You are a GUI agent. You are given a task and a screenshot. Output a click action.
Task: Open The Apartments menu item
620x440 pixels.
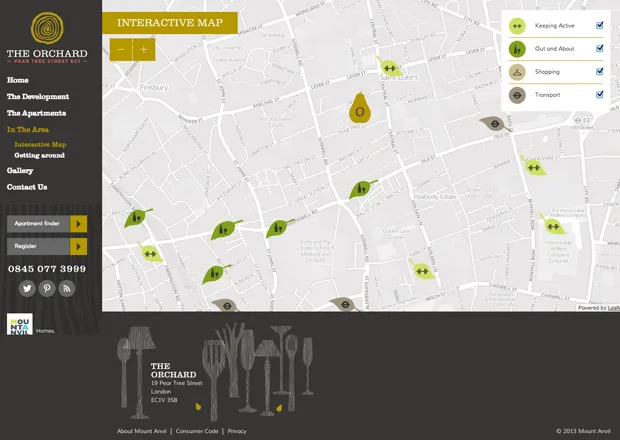(x=36, y=113)
